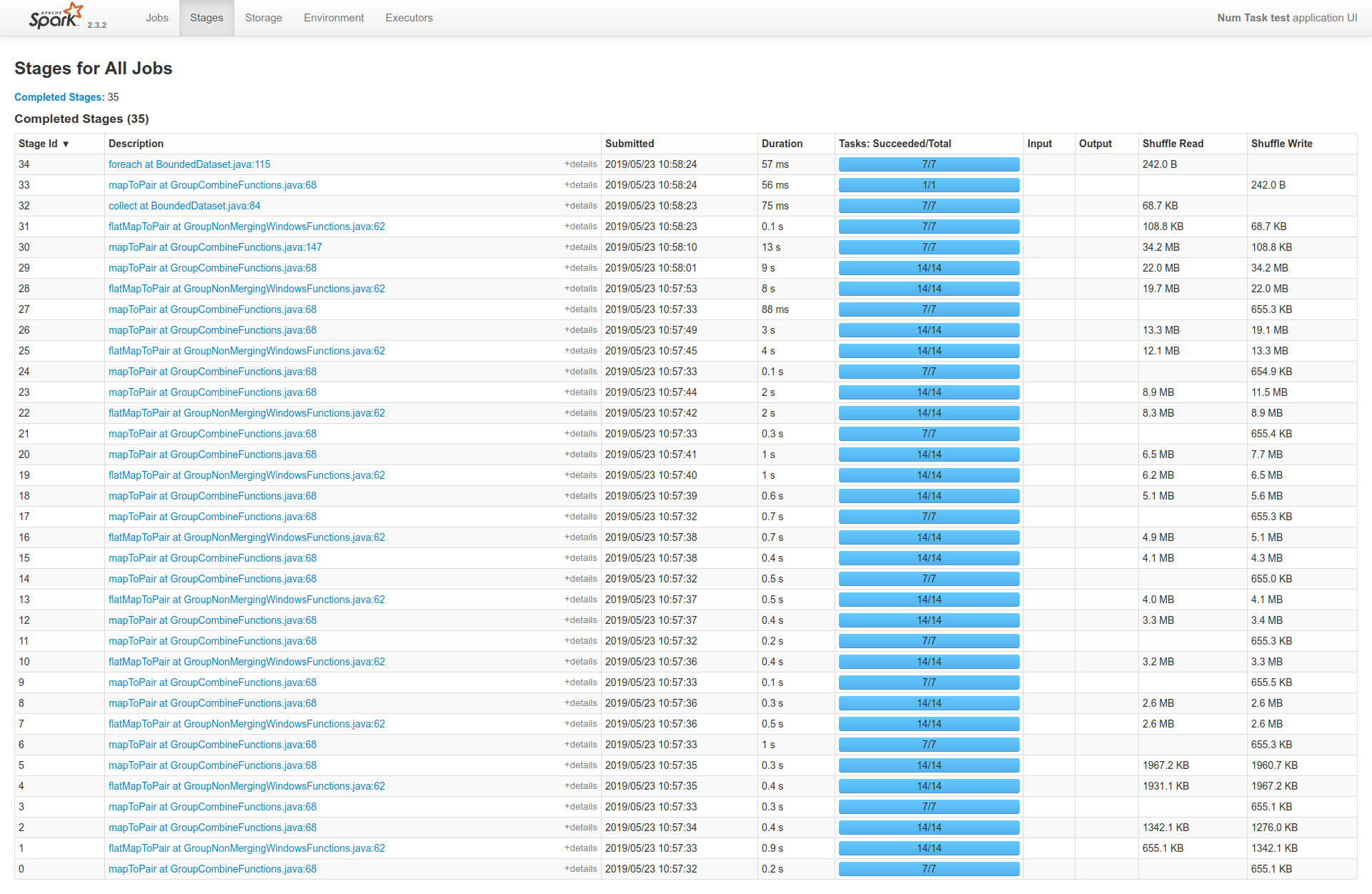Select the 242.0 B shuffle read value
The image size is (1372, 894).
click(1160, 164)
